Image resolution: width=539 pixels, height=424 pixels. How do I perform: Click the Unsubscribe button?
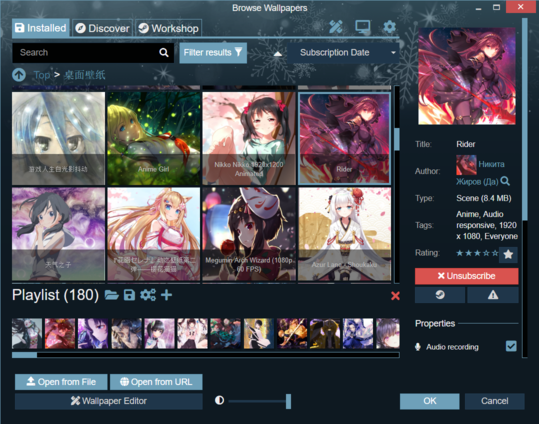click(466, 276)
